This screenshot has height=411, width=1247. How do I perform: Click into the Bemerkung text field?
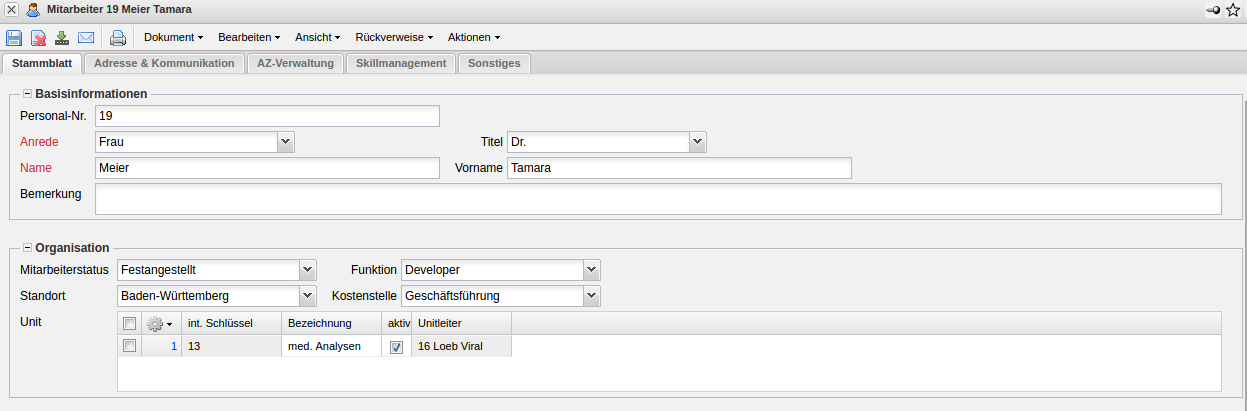click(x=657, y=198)
